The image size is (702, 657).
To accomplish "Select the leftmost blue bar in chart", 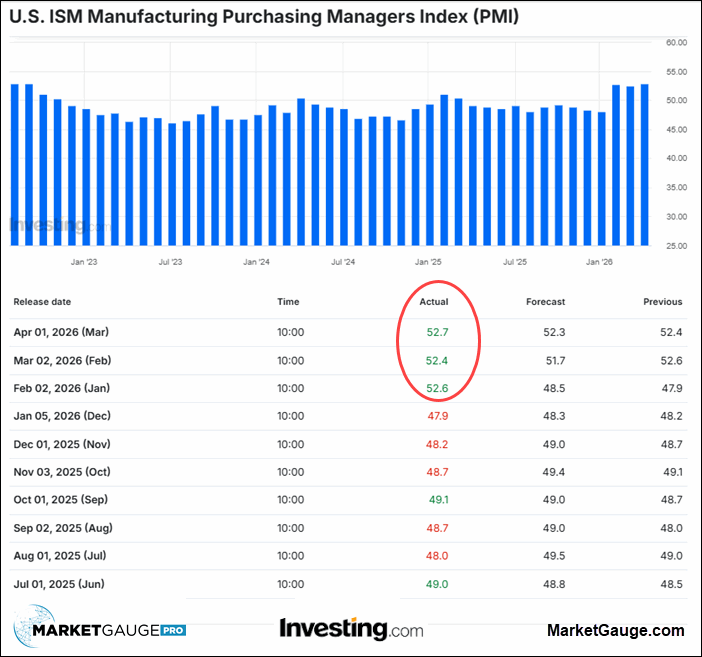I will pyautogui.click(x=15, y=165).
